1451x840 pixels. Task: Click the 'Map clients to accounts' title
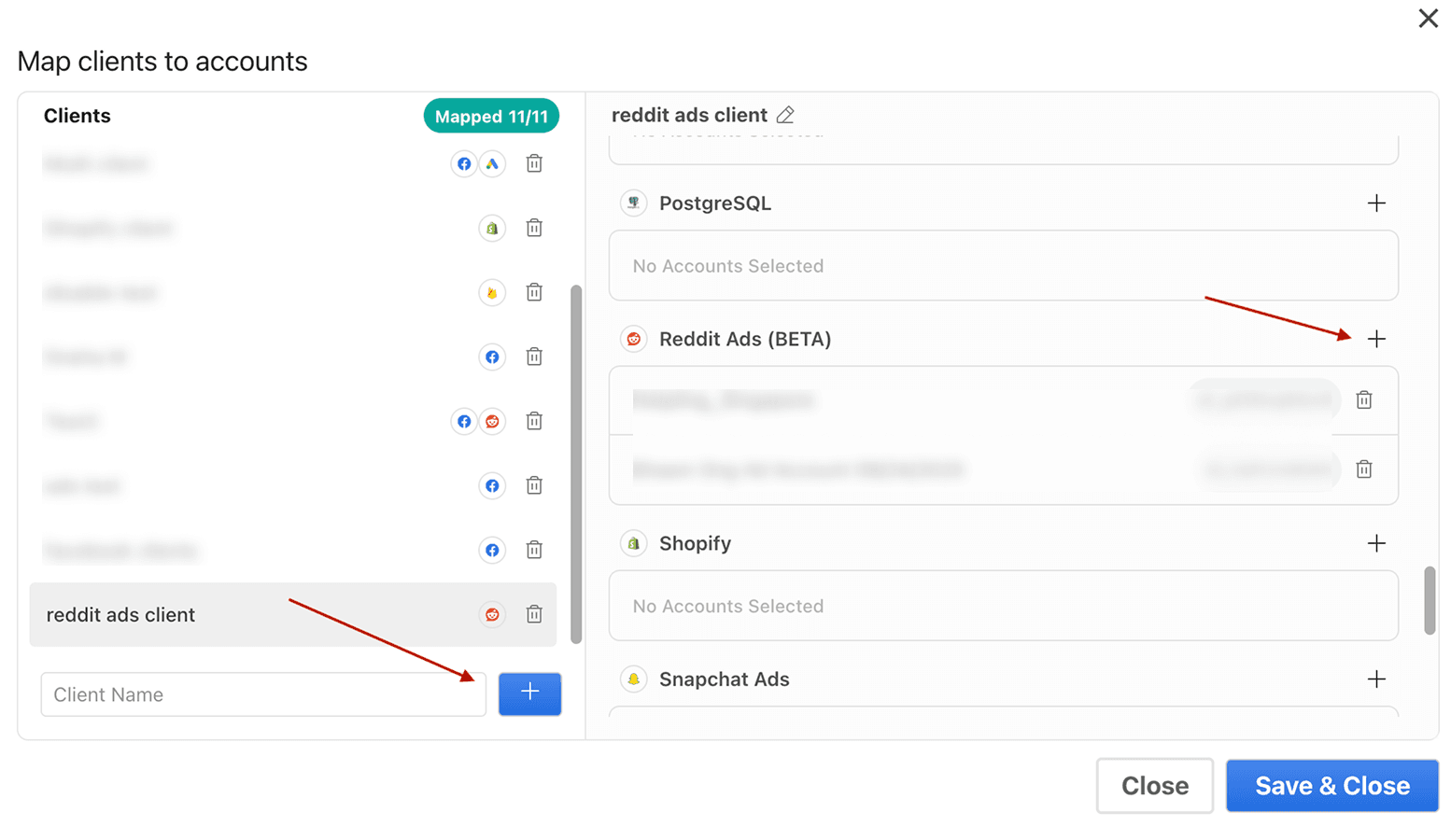(162, 62)
